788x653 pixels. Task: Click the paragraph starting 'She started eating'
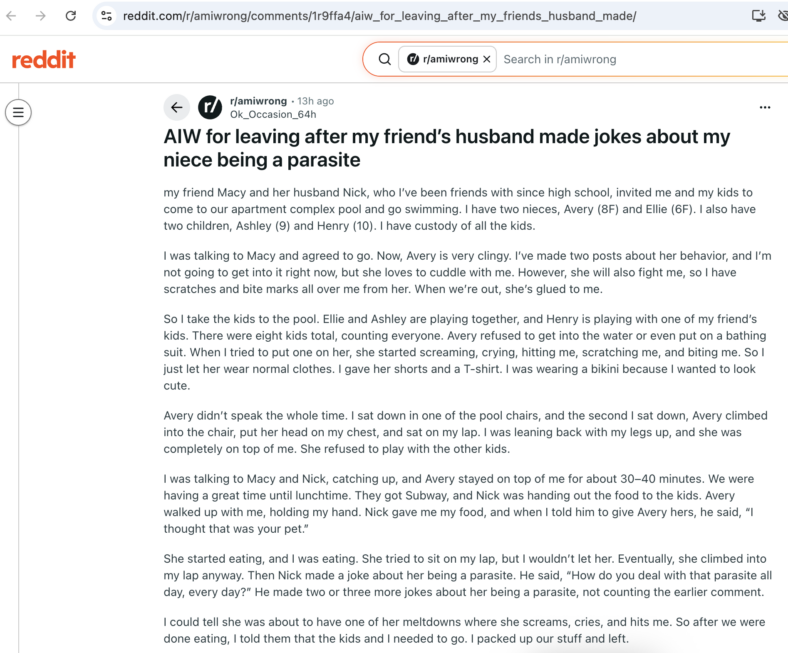[x=467, y=576]
